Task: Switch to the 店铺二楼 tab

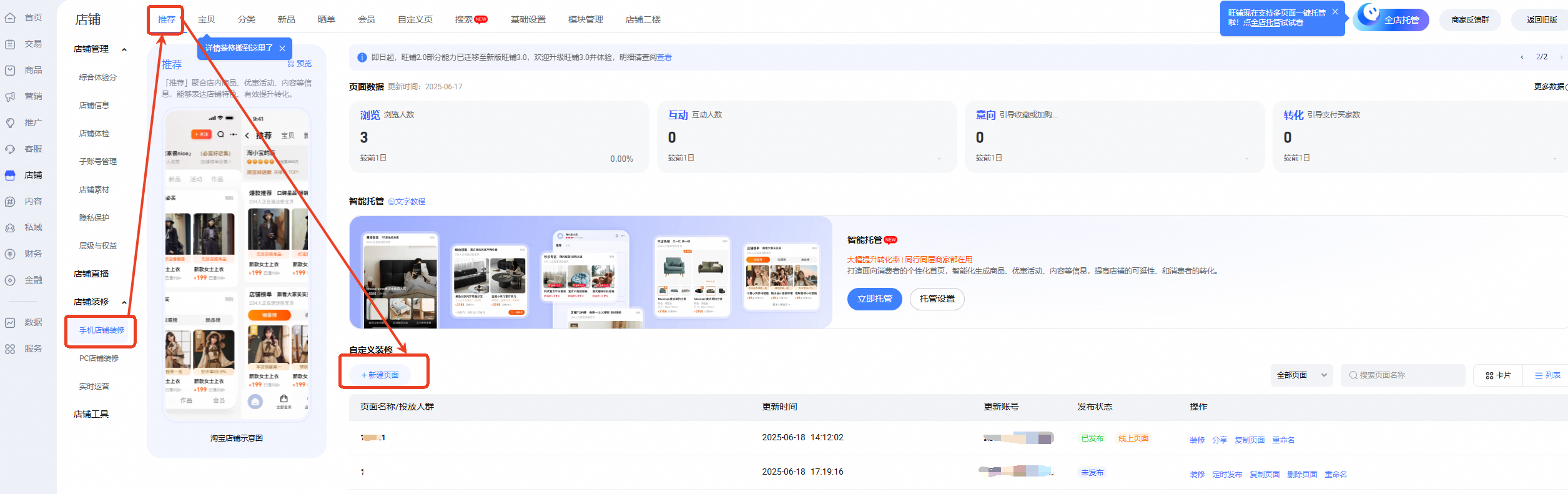Action: (643, 19)
